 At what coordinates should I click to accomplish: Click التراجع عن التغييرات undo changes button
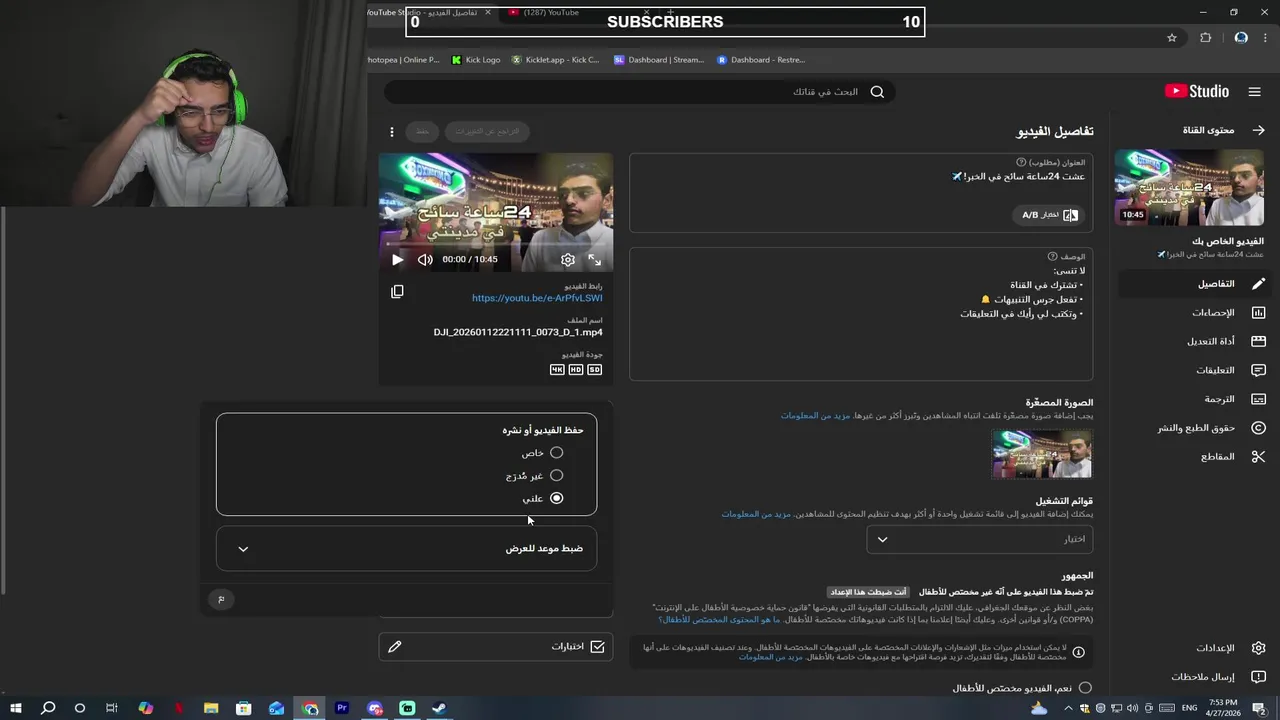click(x=487, y=131)
